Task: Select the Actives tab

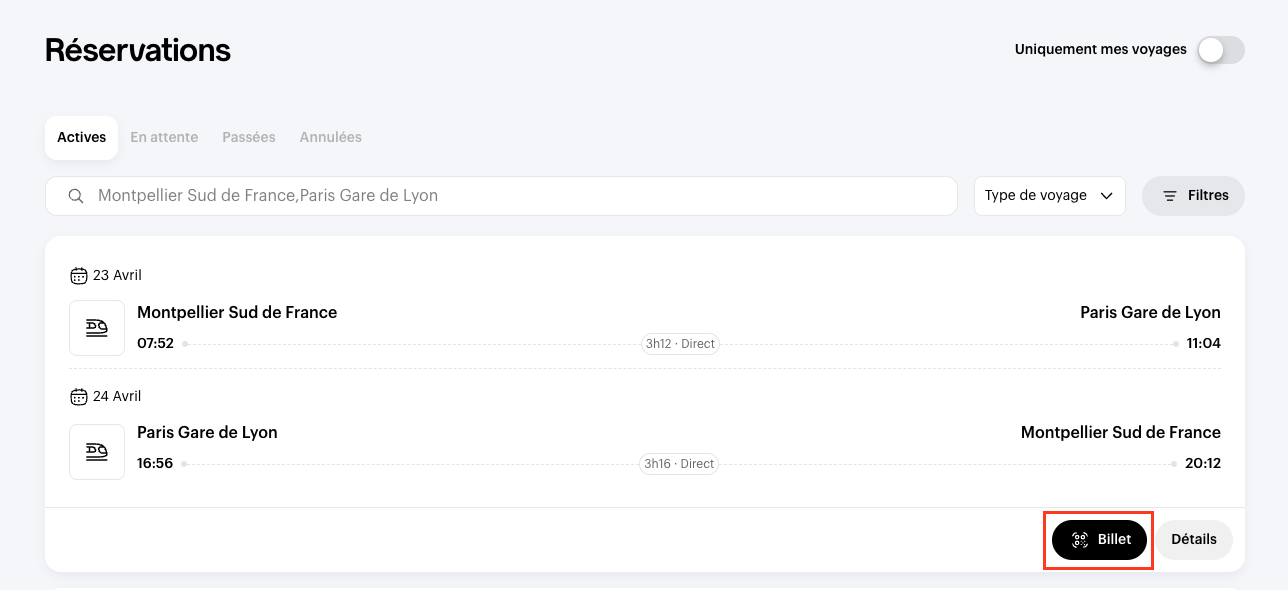Action: click(x=82, y=137)
